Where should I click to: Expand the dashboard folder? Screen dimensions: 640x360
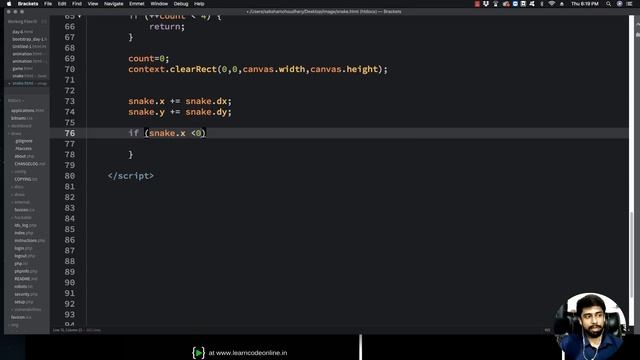pyautogui.click(x=21, y=126)
